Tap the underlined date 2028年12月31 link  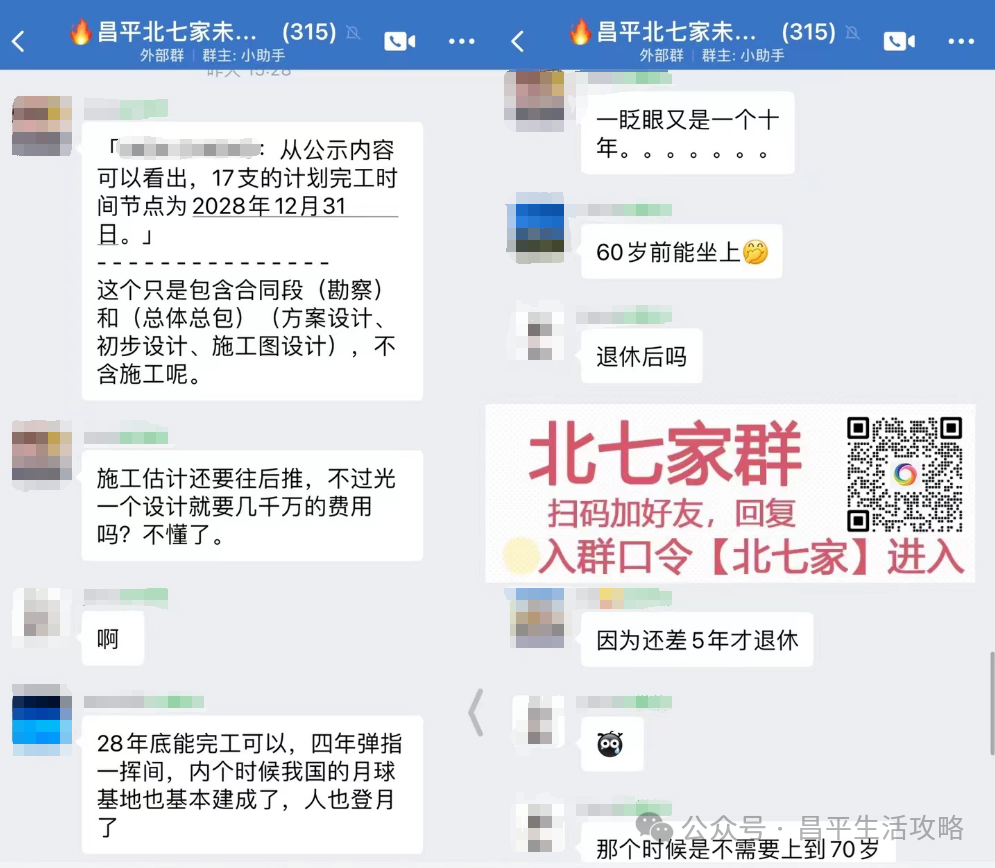click(268, 206)
